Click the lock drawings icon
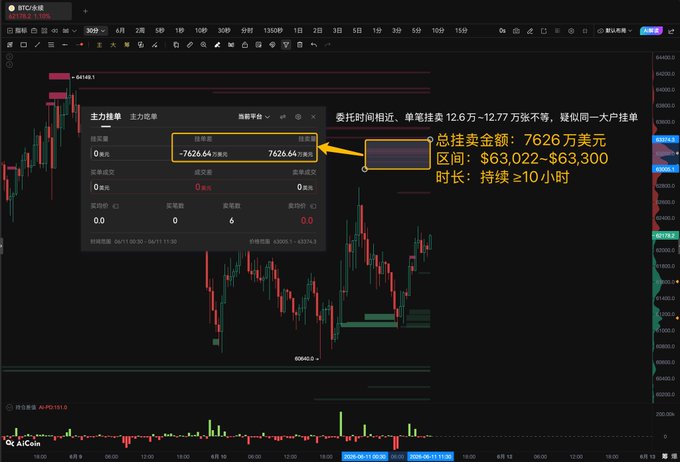 pos(245,45)
